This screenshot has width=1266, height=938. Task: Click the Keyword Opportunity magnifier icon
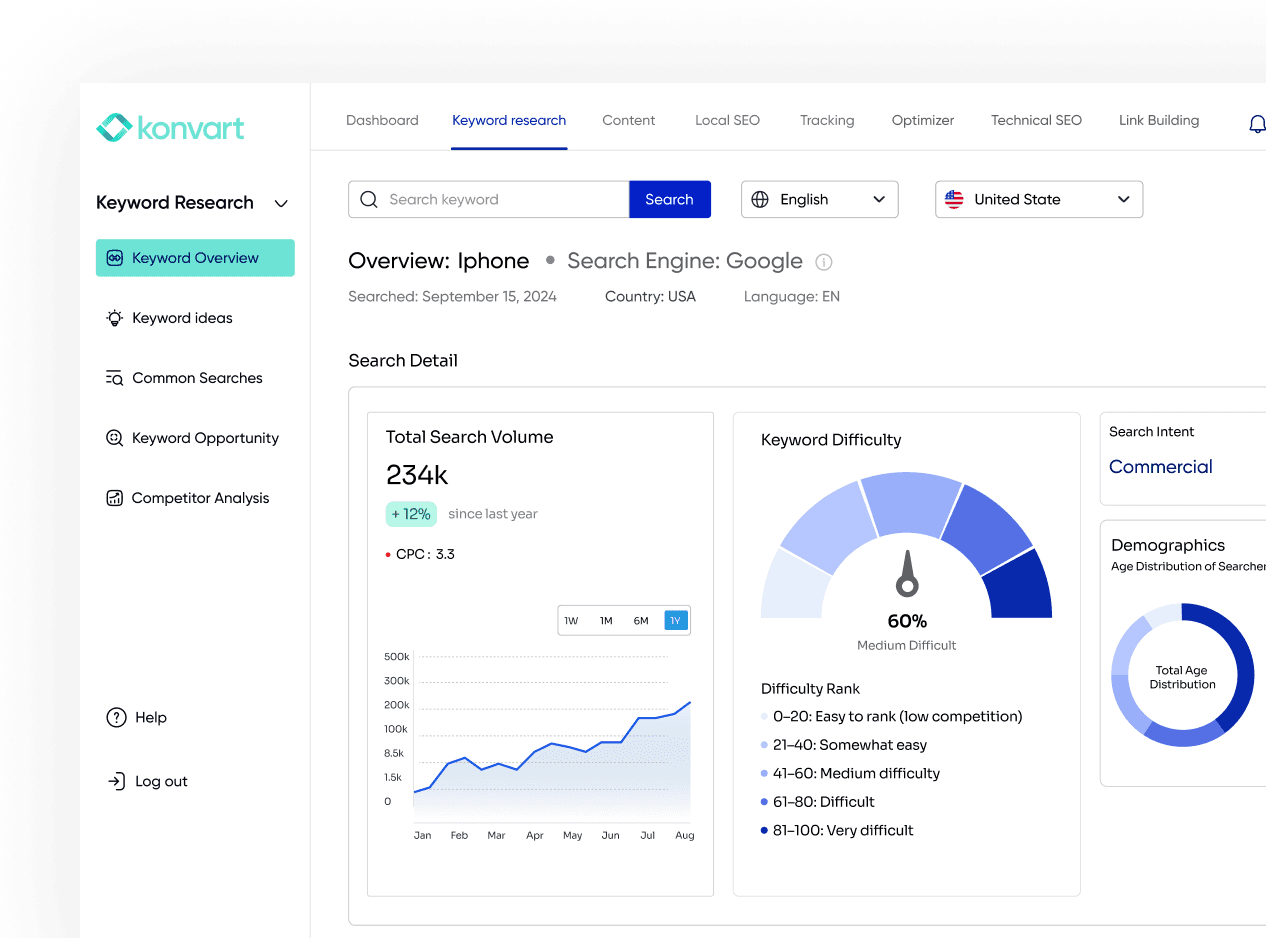(x=114, y=438)
